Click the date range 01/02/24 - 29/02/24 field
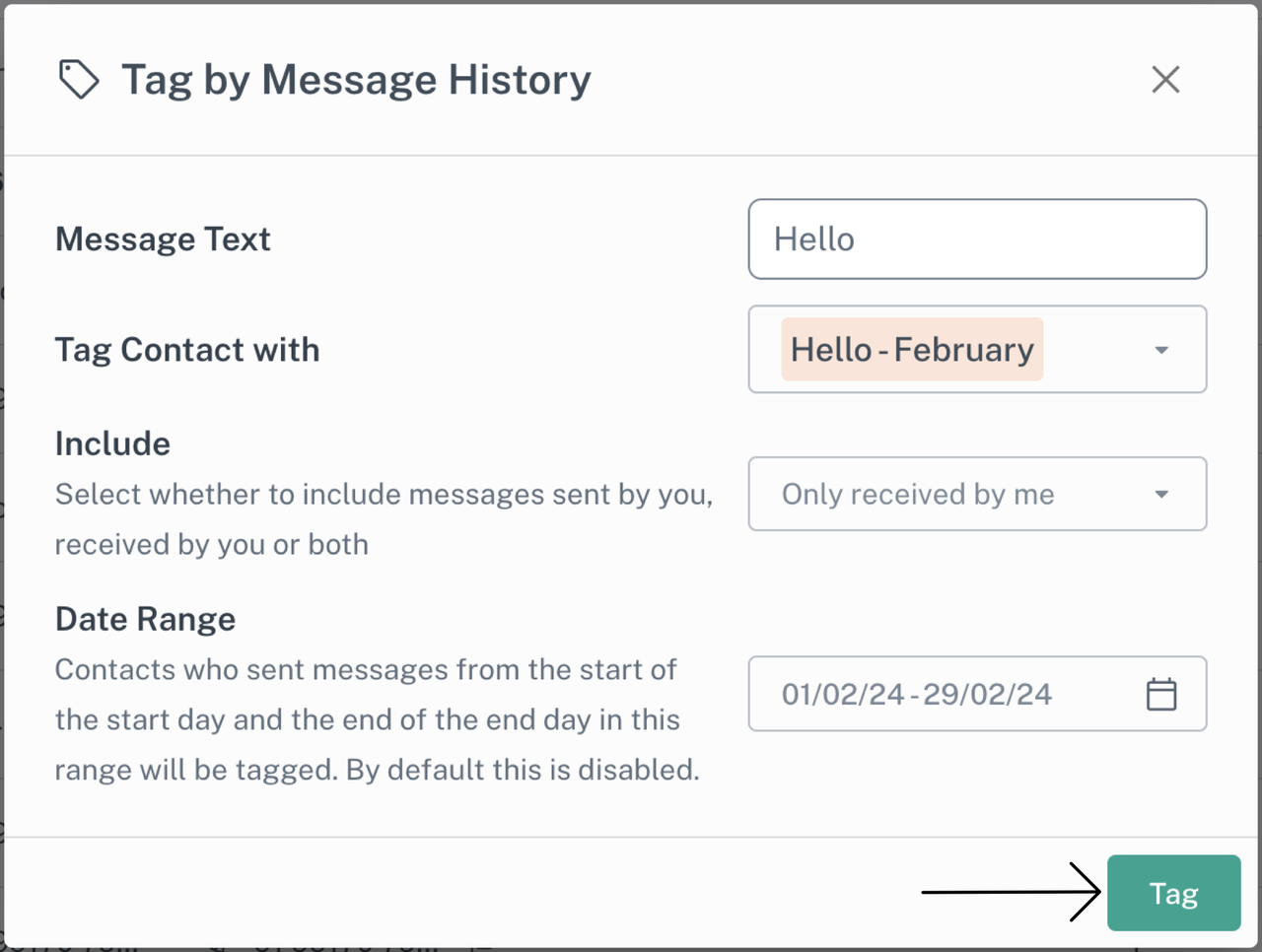Image resolution: width=1262 pixels, height=952 pixels. click(917, 694)
